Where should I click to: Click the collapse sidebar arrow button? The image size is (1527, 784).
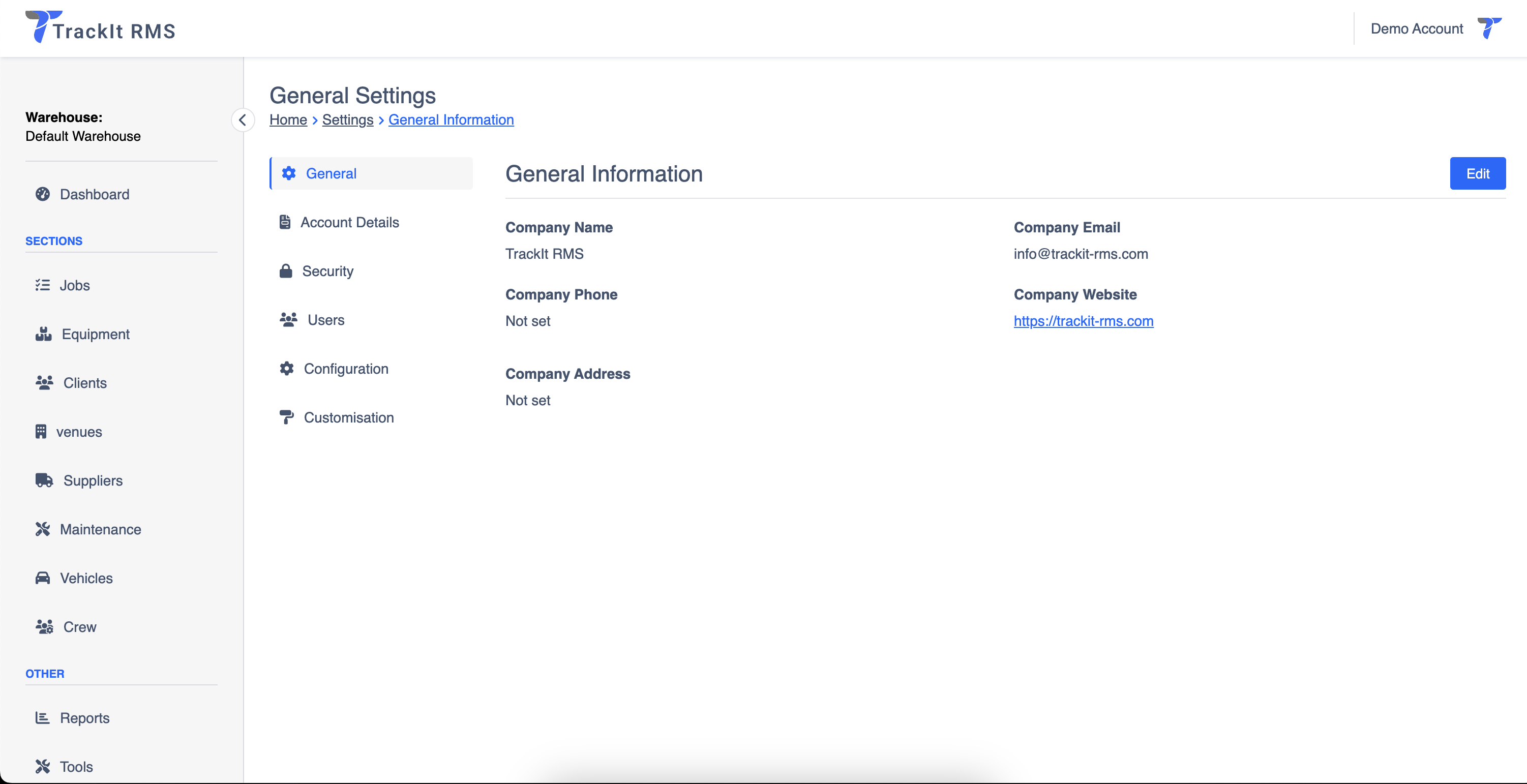(243, 120)
